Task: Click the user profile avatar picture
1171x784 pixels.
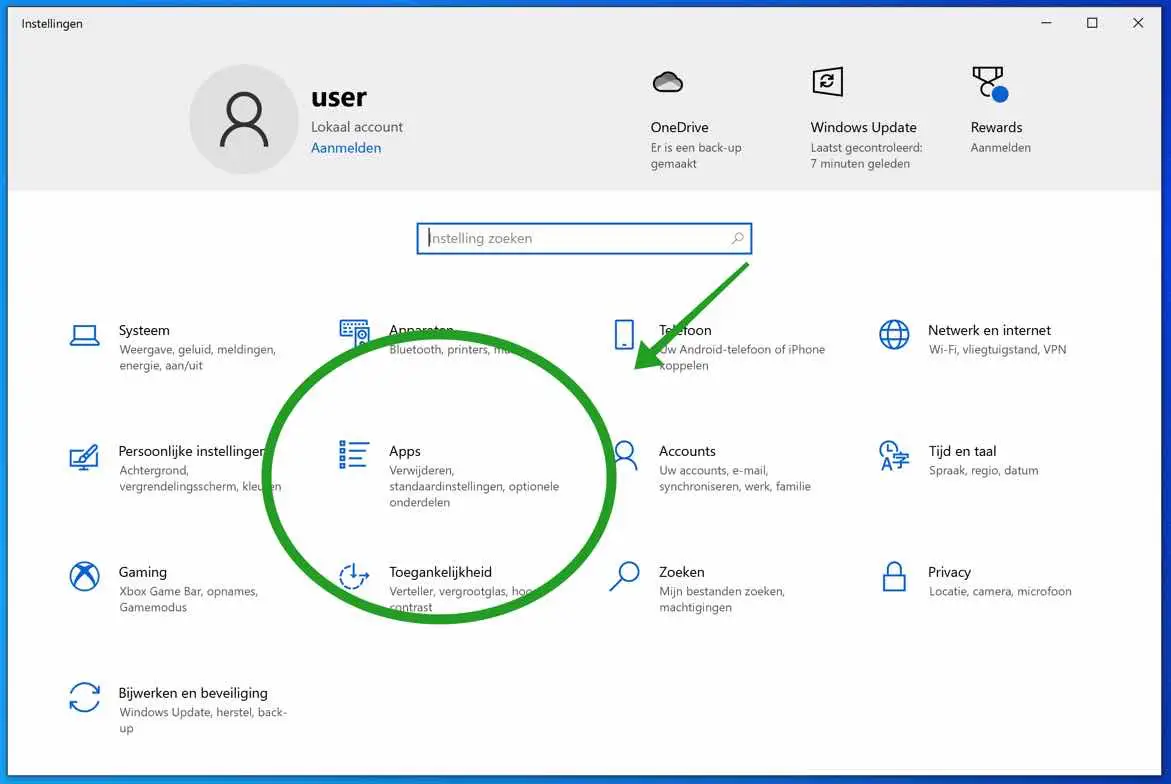Action: (243, 119)
